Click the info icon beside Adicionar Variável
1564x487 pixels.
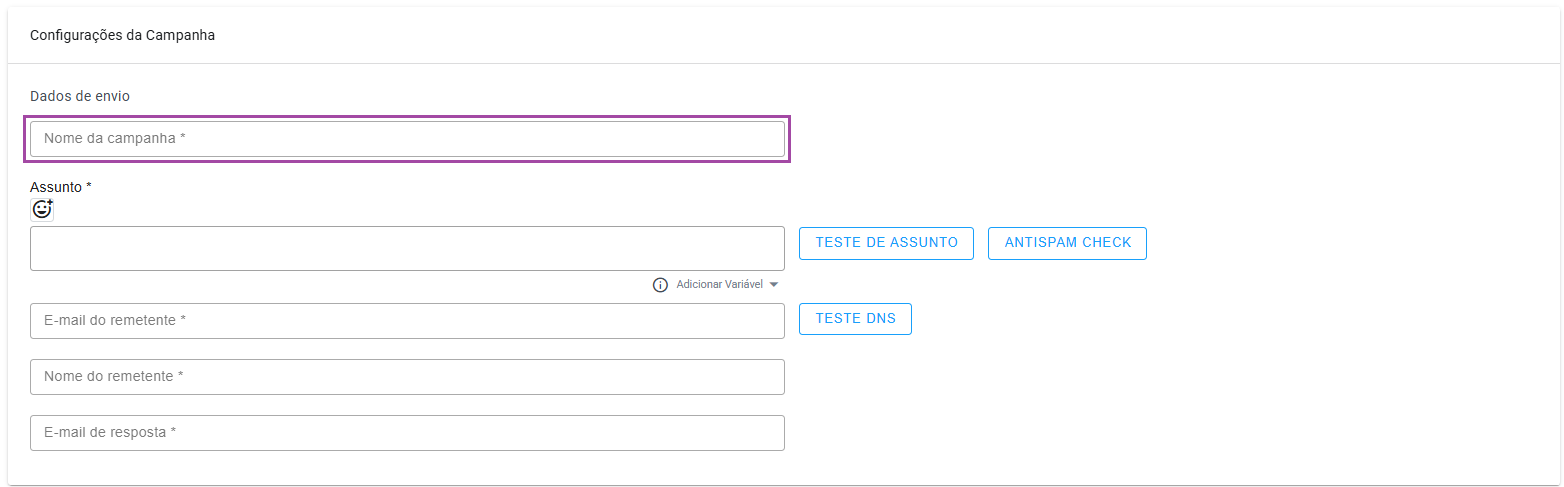click(660, 285)
